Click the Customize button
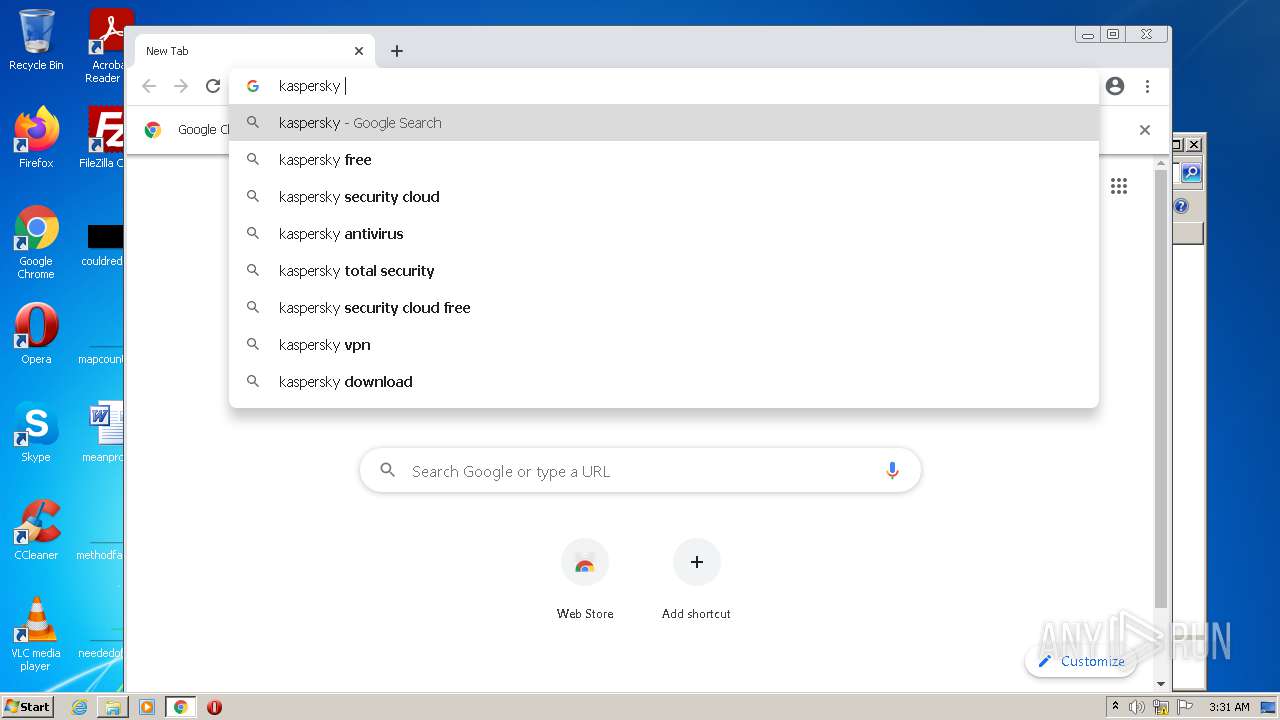This screenshot has width=1280, height=720. (x=1081, y=661)
